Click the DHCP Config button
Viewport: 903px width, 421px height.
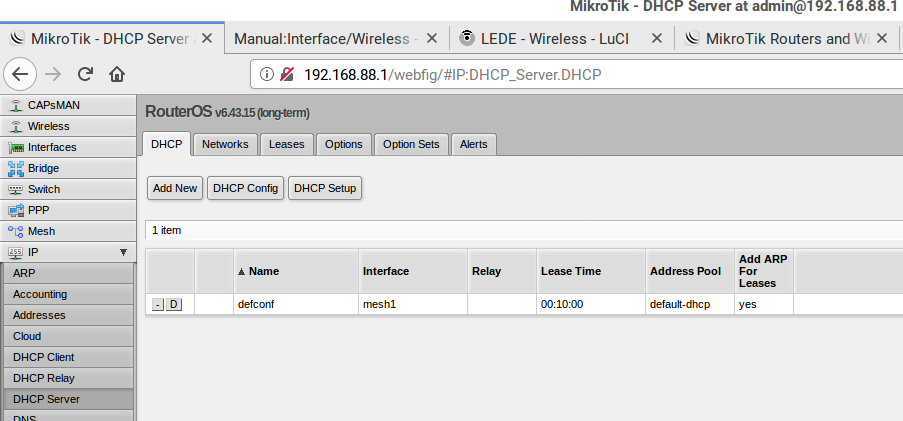tap(245, 188)
